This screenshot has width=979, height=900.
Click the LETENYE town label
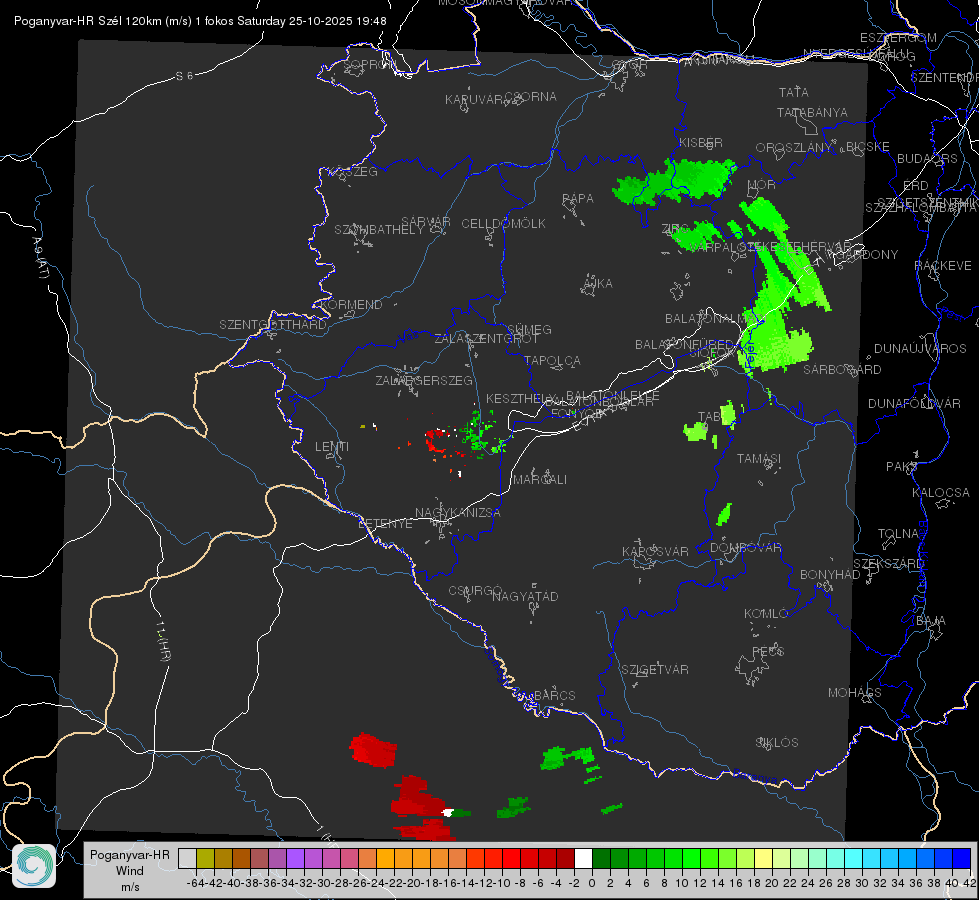385,524
